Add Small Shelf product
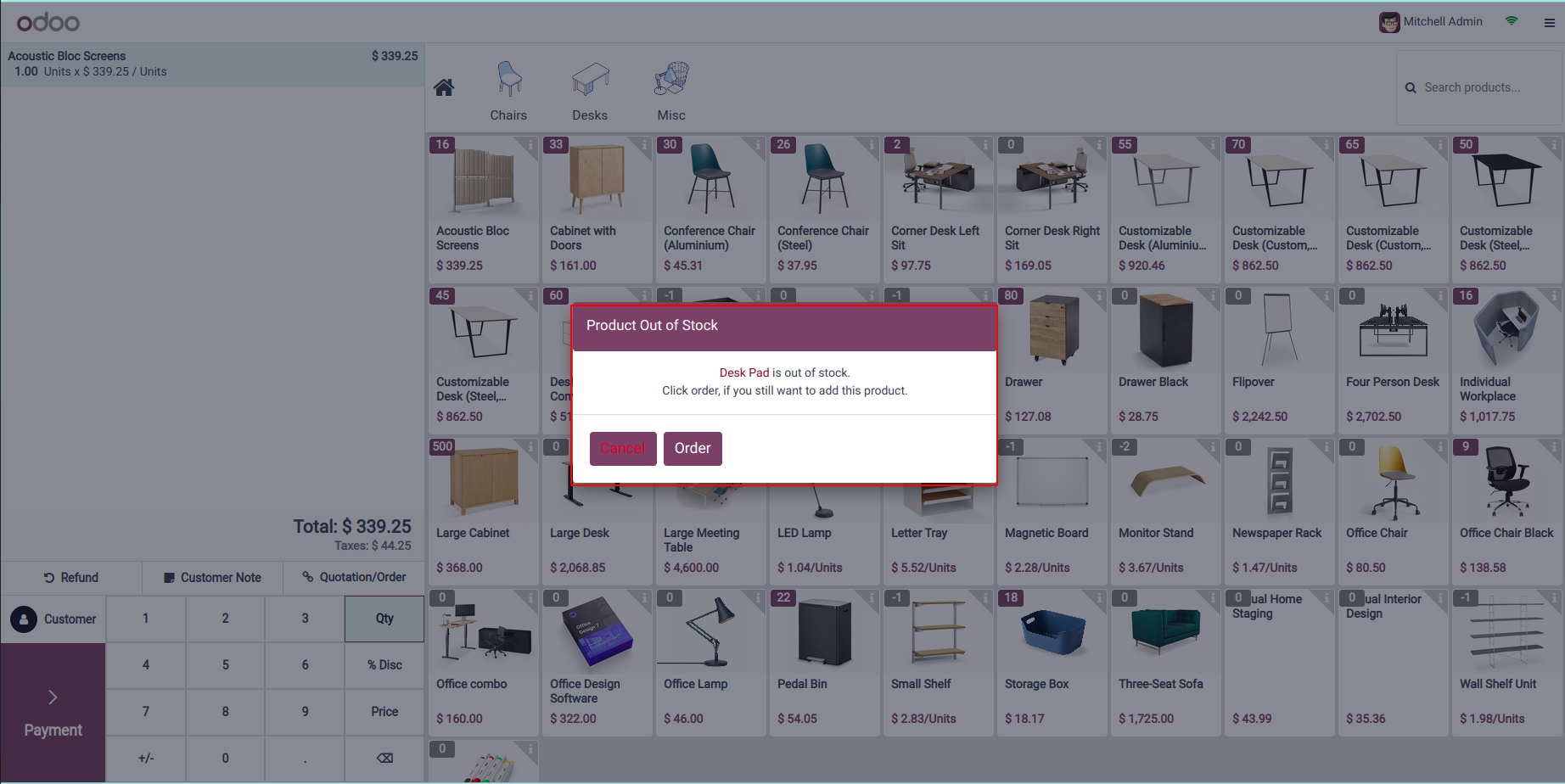Viewport: 1565px width, 784px height. [x=938, y=662]
